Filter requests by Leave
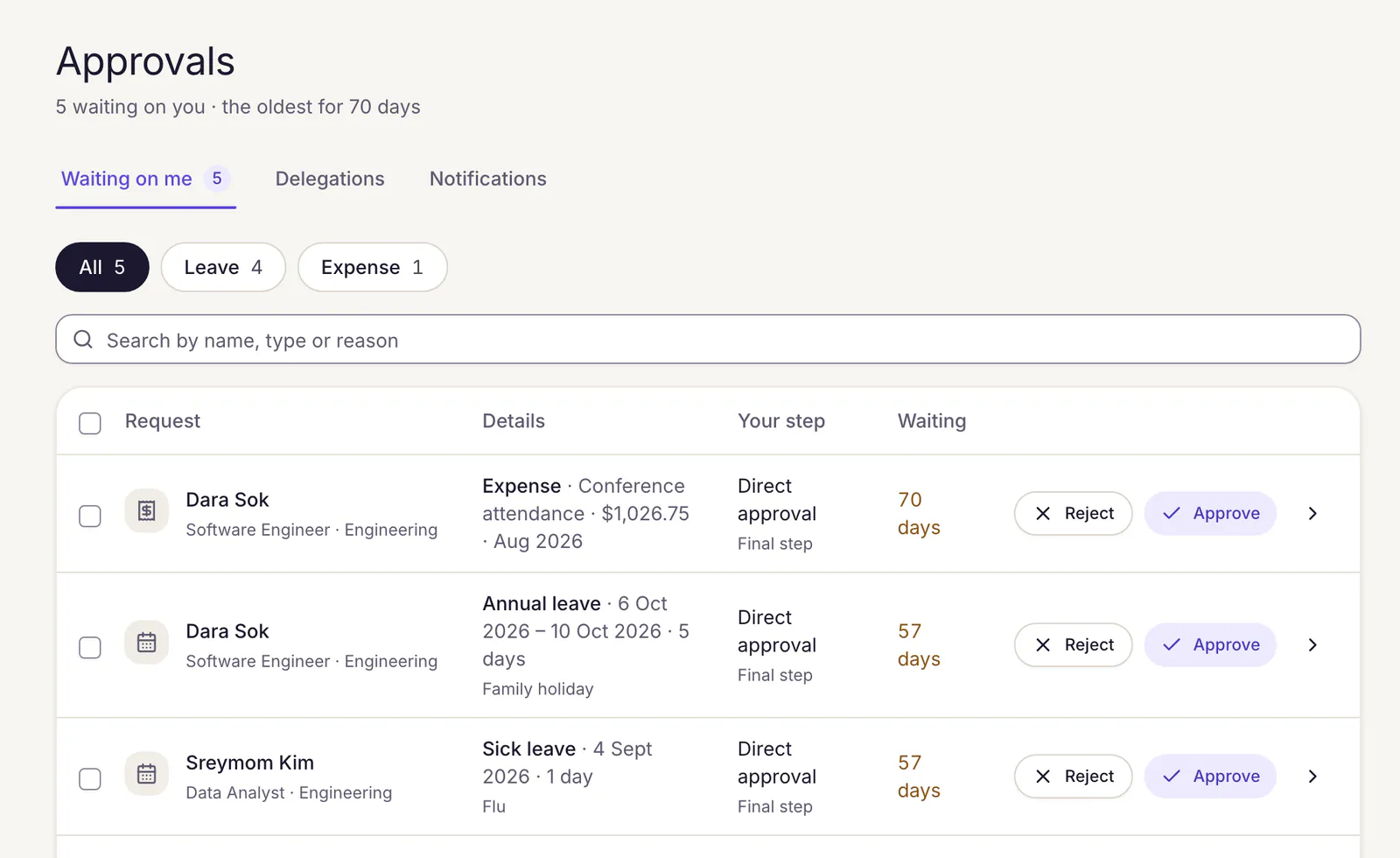 pos(223,267)
